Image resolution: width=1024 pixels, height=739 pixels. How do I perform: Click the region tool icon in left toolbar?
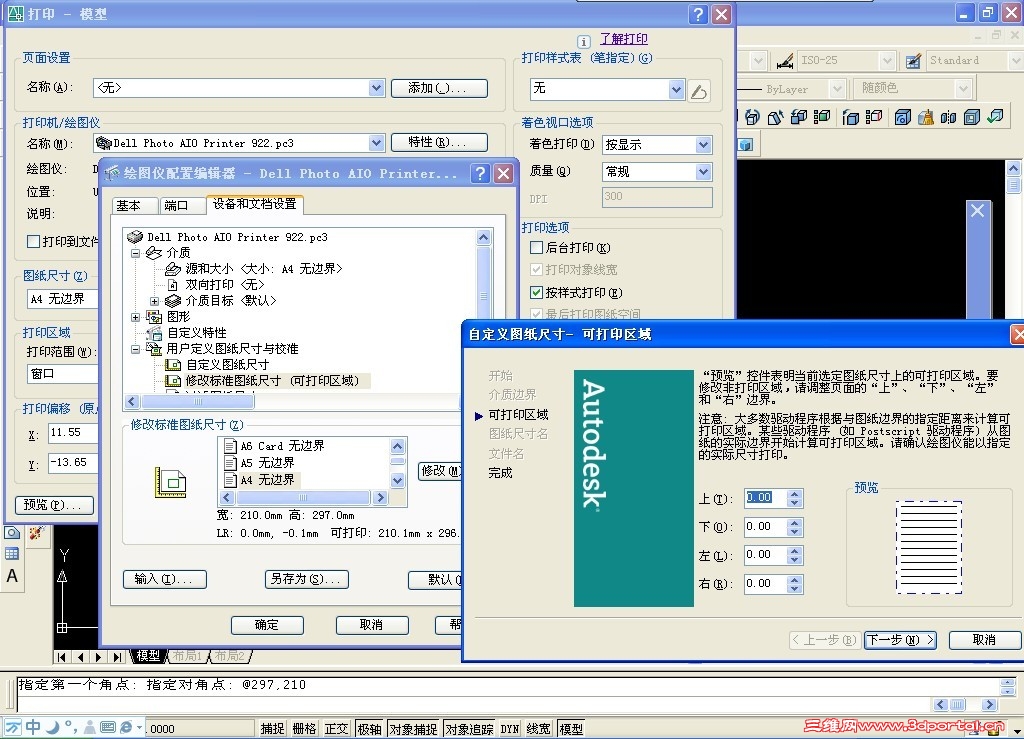point(12,533)
